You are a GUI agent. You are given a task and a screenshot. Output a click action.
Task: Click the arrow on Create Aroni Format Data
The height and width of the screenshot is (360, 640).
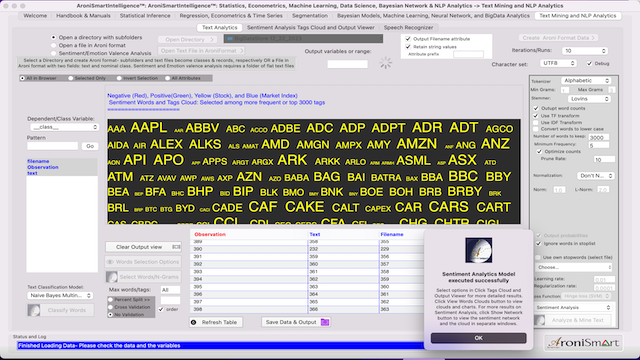[x=593, y=38]
